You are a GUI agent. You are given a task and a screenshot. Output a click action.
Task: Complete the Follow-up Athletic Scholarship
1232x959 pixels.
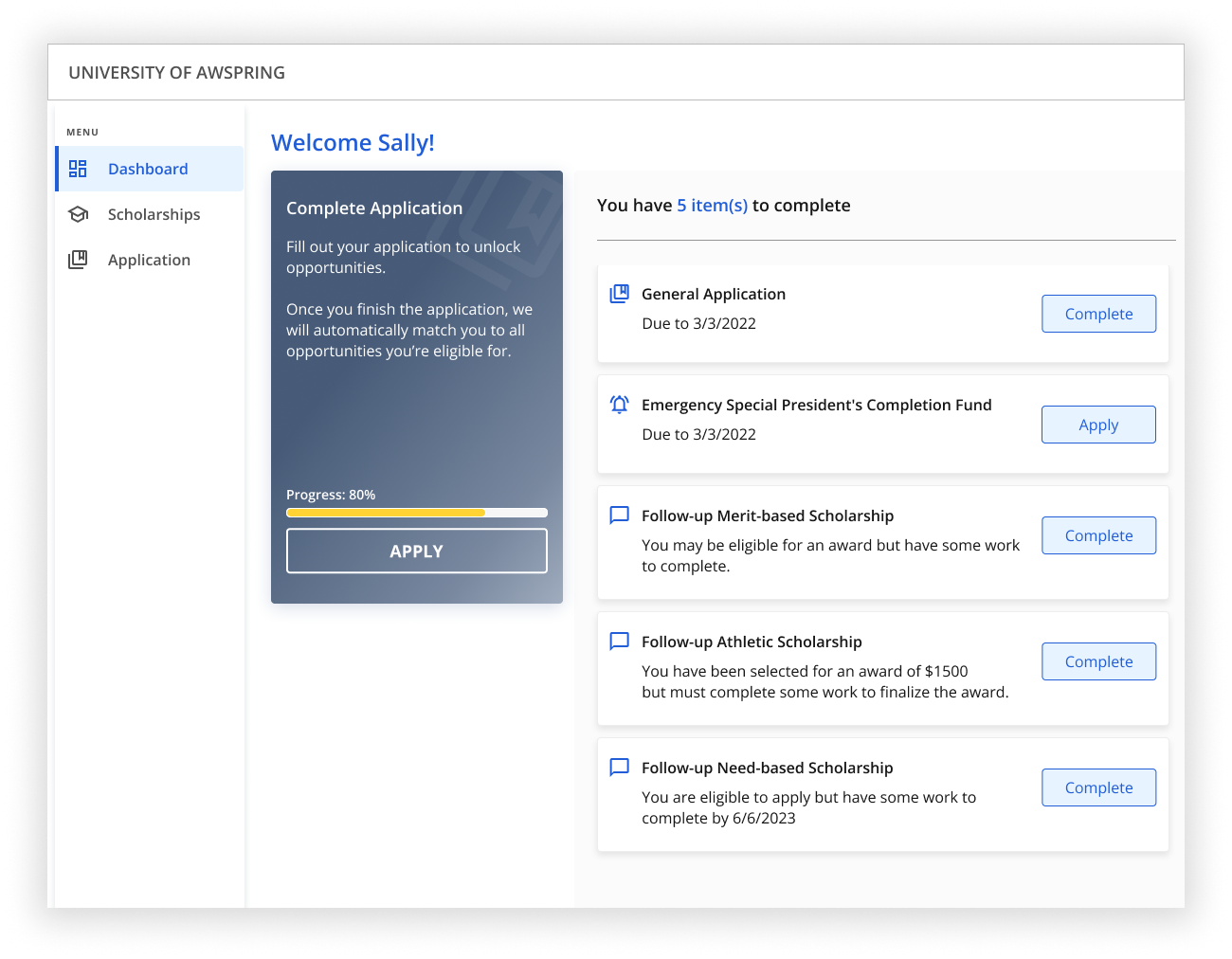tap(1098, 661)
